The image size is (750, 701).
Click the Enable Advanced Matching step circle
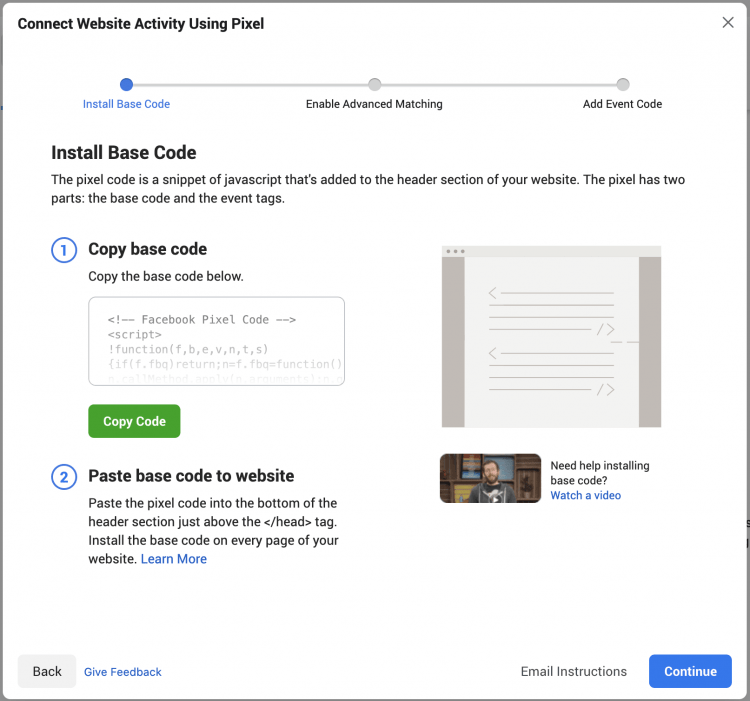click(374, 85)
